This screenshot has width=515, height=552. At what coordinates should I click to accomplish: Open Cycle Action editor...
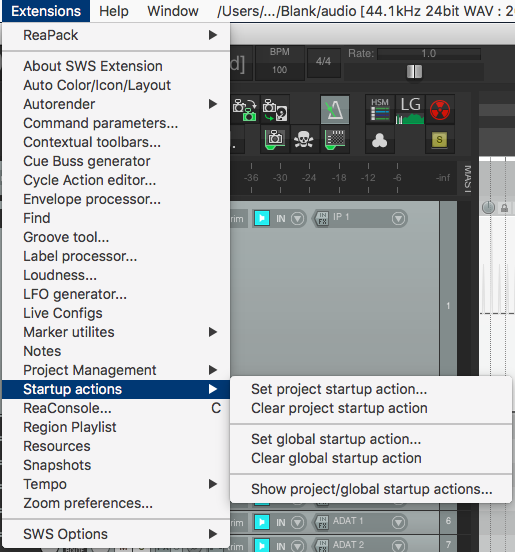(x=116, y=180)
